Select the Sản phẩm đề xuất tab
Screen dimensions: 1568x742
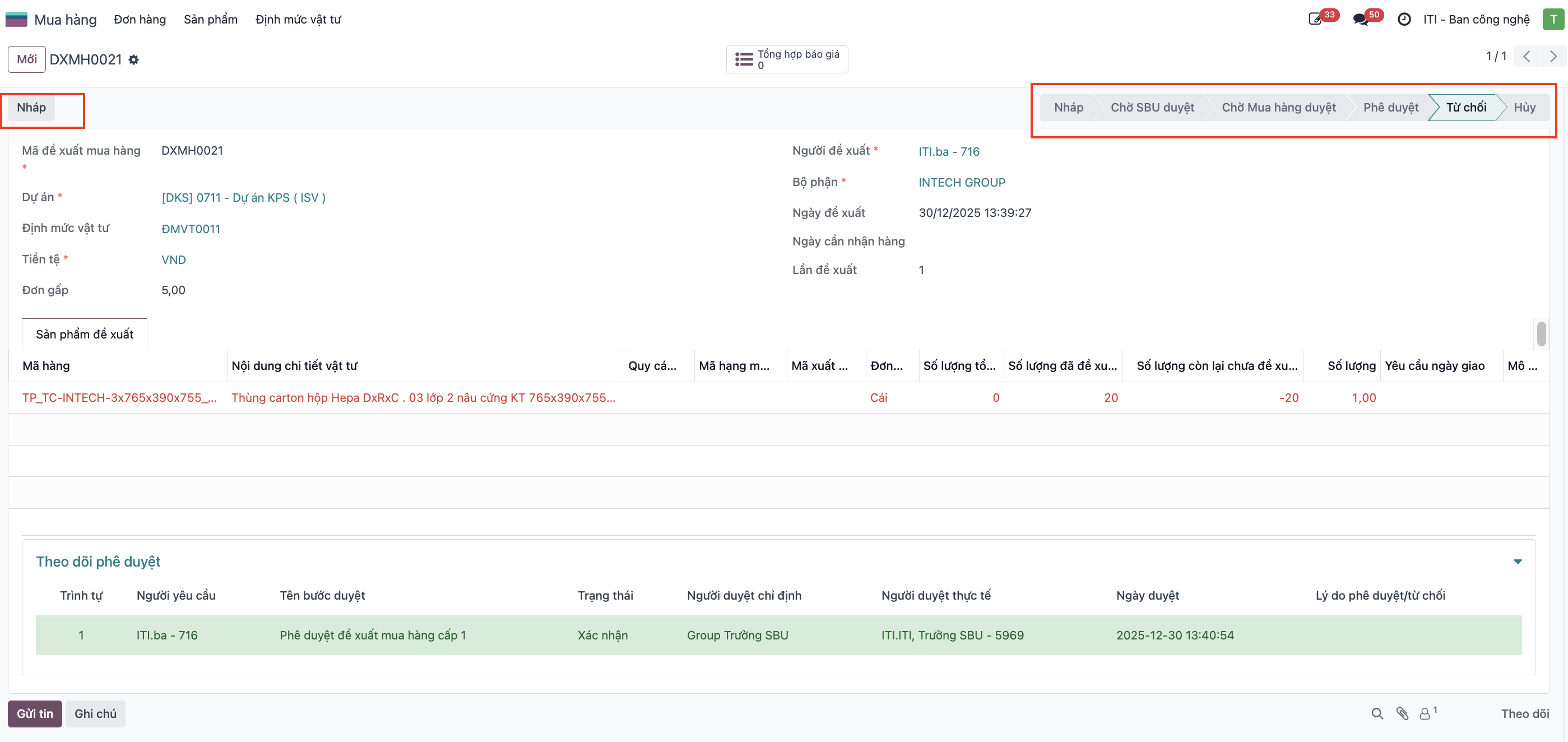85,334
